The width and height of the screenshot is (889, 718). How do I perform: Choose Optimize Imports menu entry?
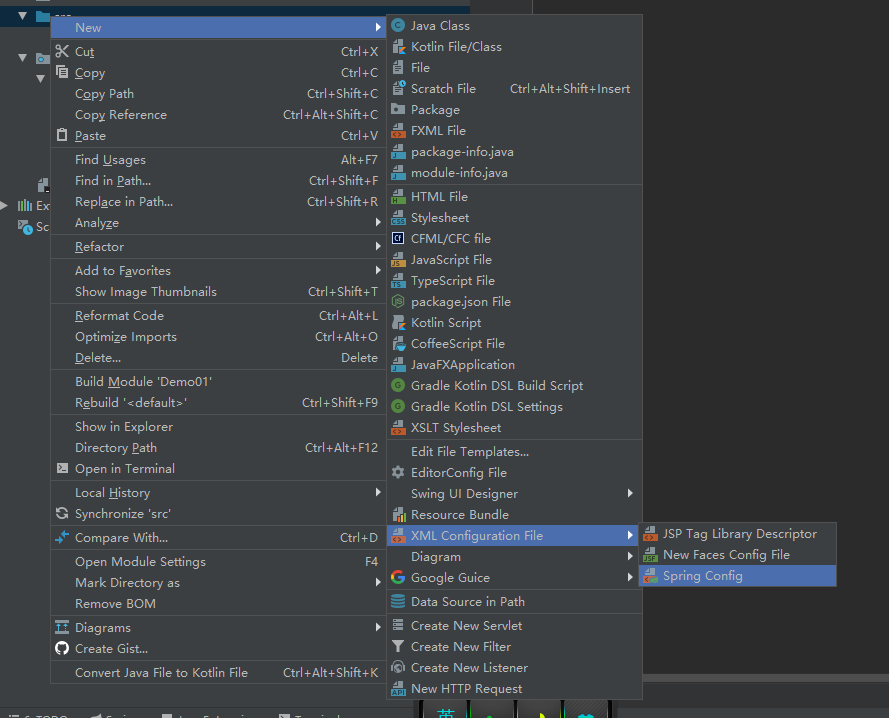(x=218, y=336)
